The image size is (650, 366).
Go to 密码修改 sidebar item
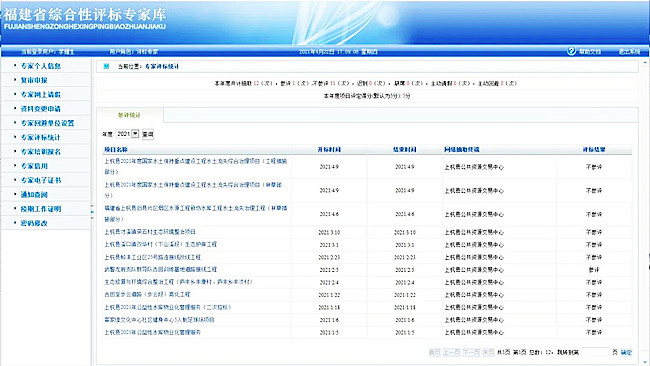34,223
